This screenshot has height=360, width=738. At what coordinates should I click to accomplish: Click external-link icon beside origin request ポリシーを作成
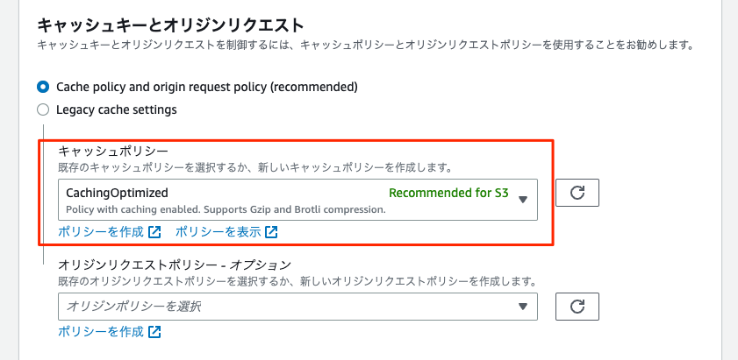pyautogui.click(x=154, y=332)
